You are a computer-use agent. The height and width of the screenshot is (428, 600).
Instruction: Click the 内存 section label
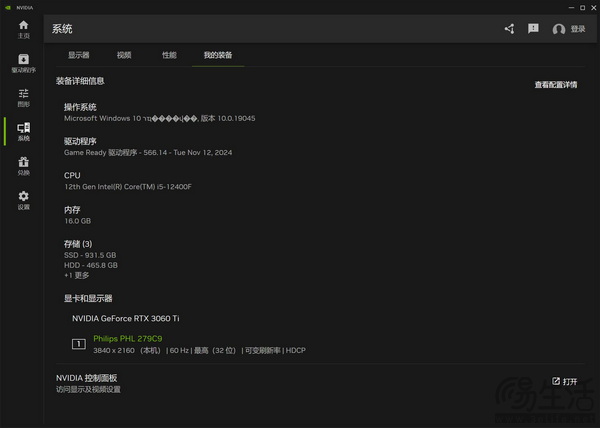[x=72, y=210]
